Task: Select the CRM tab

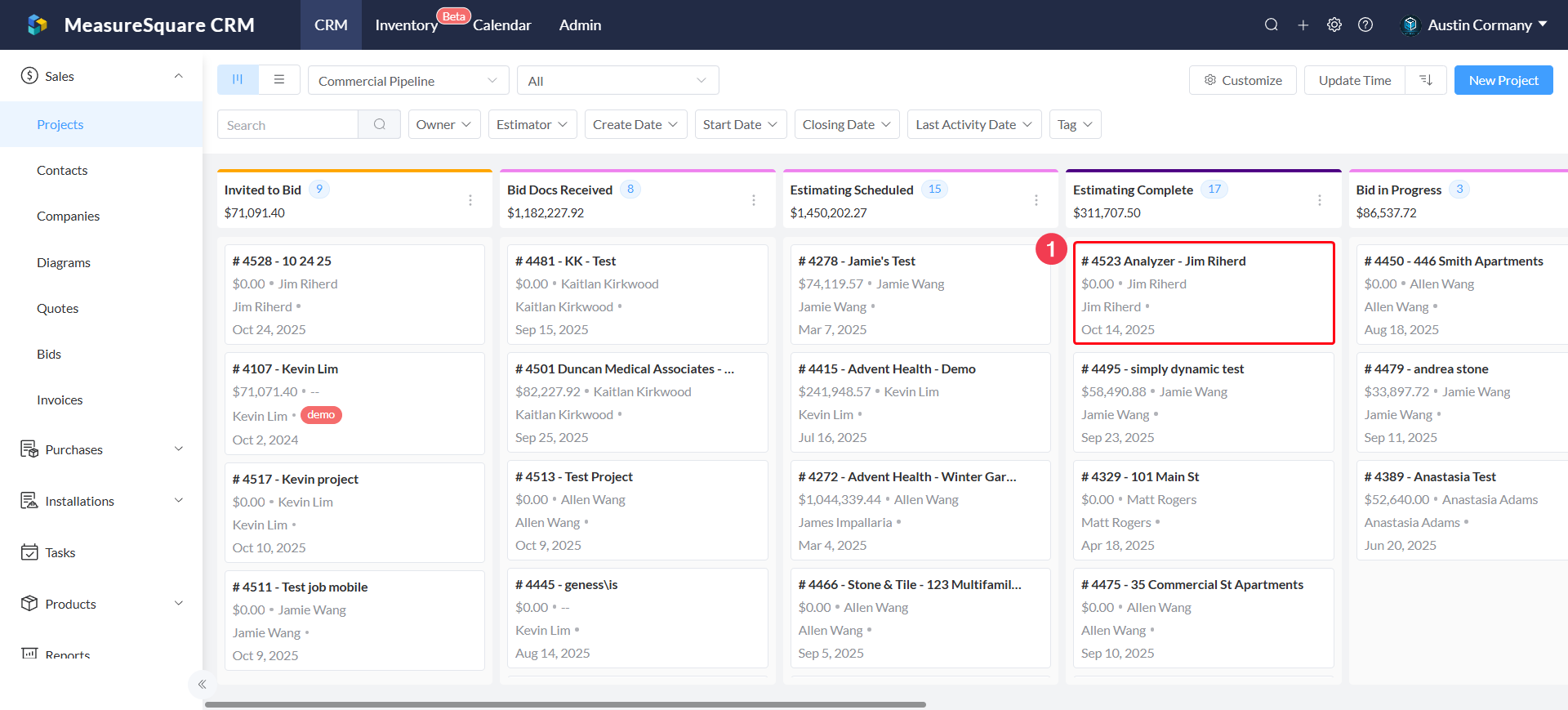Action: [331, 25]
